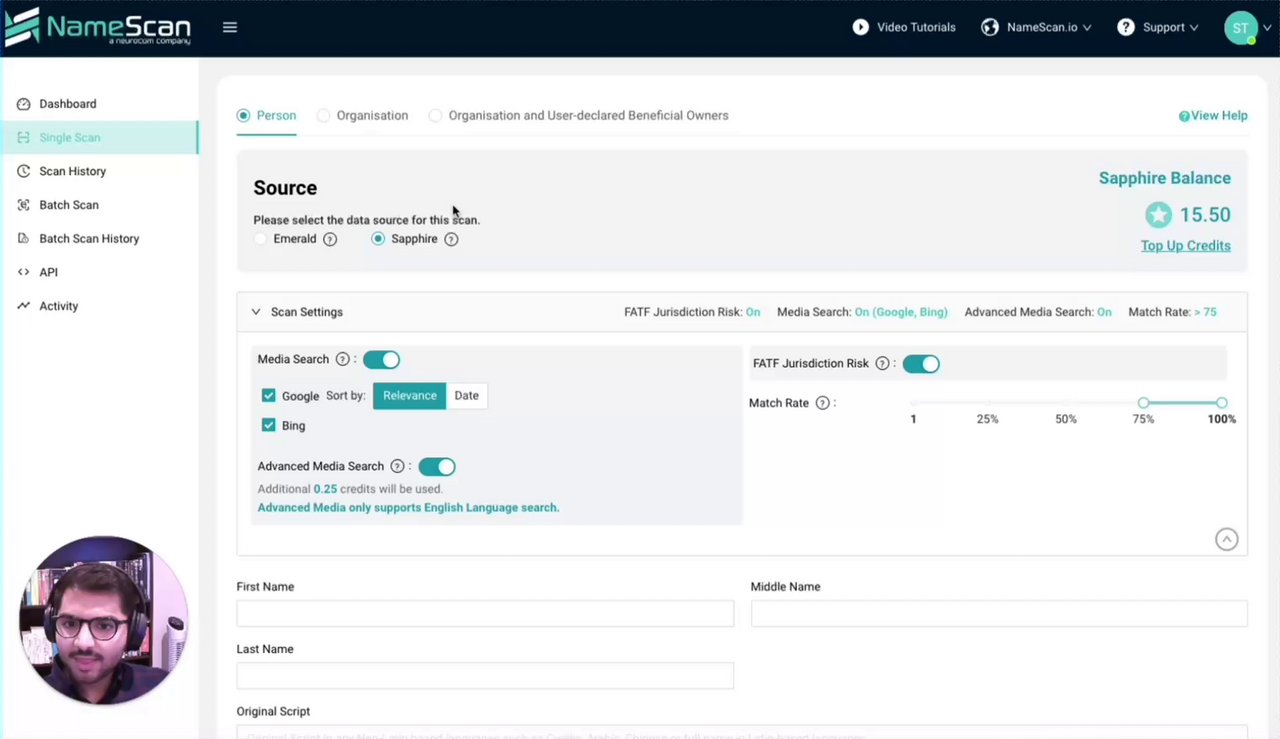
Task: Expand the user account dropdown arrow
Action: tap(1268, 28)
